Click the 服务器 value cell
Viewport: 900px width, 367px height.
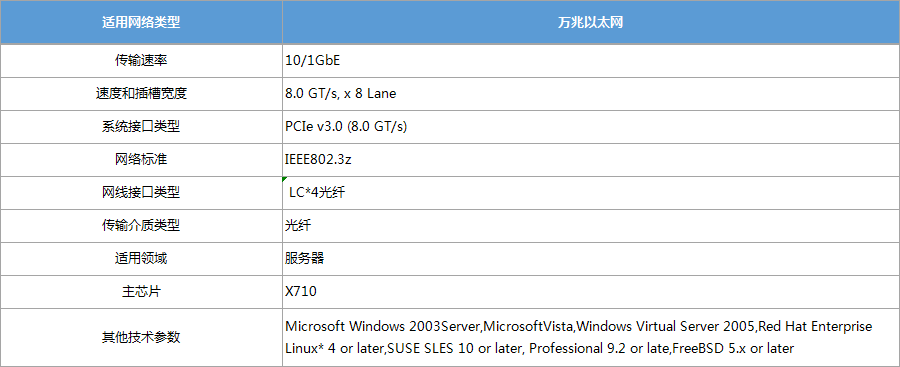[591, 258]
